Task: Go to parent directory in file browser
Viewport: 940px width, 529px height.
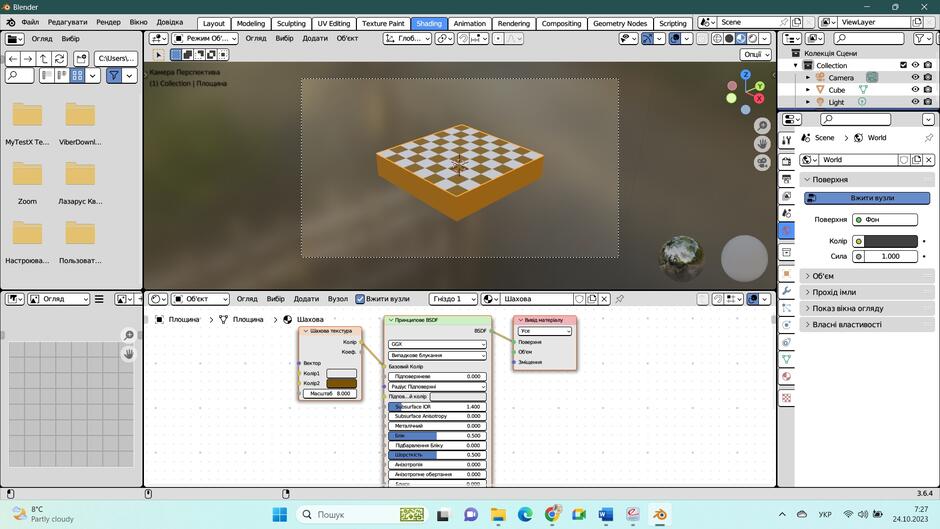Action: pyautogui.click(x=44, y=59)
